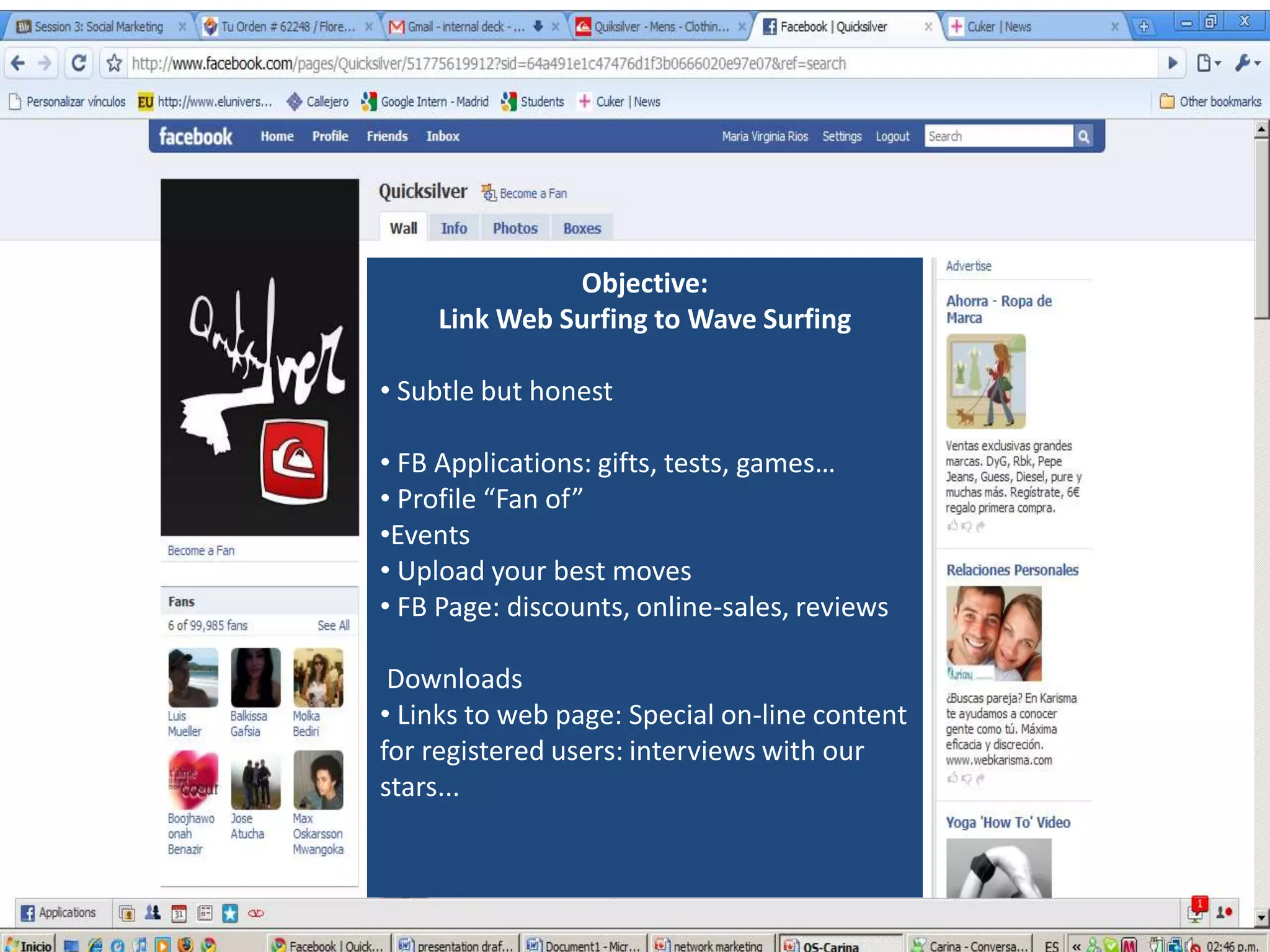Go back with the browser back arrow

18,63
